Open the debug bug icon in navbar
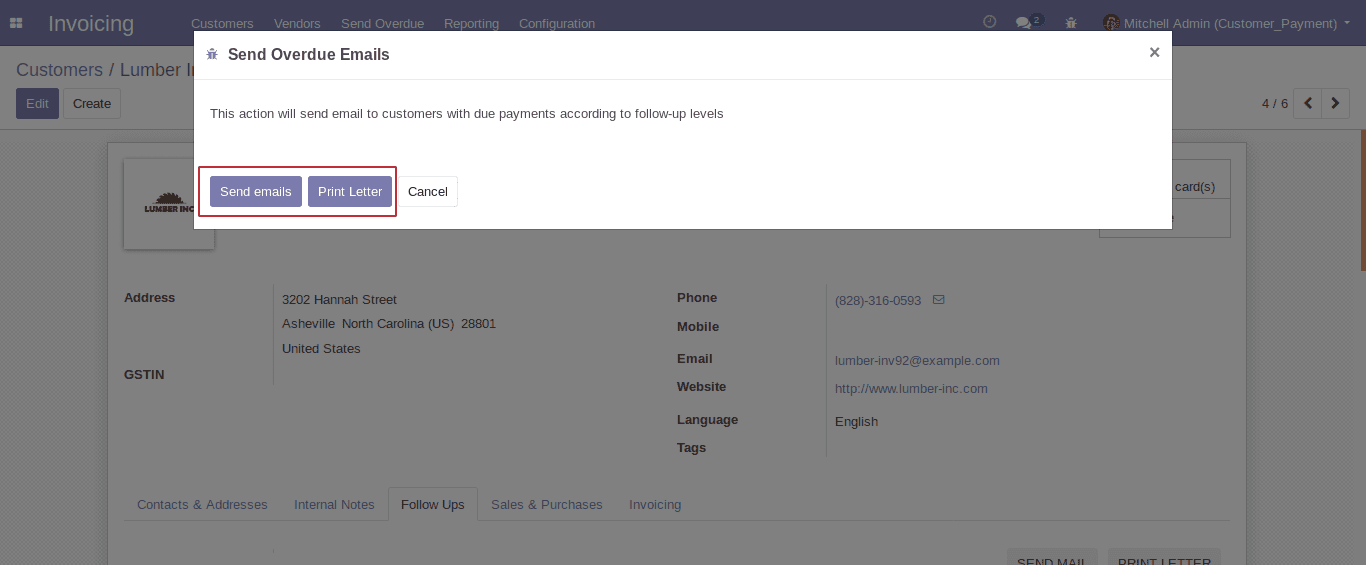The image size is (1366, 565). click(x=1072, y=22)
